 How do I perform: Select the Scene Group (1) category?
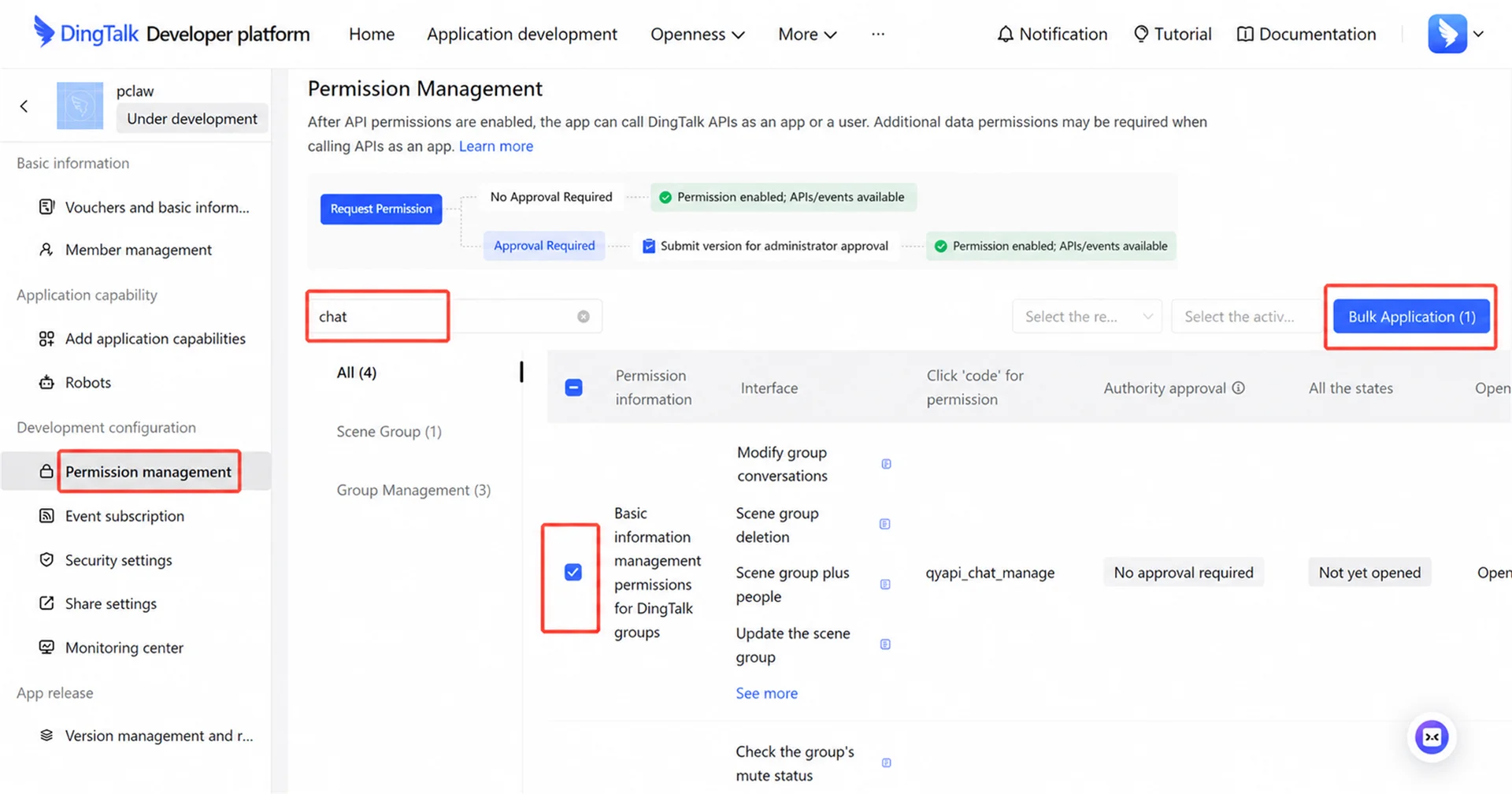(x=389, y=432)
